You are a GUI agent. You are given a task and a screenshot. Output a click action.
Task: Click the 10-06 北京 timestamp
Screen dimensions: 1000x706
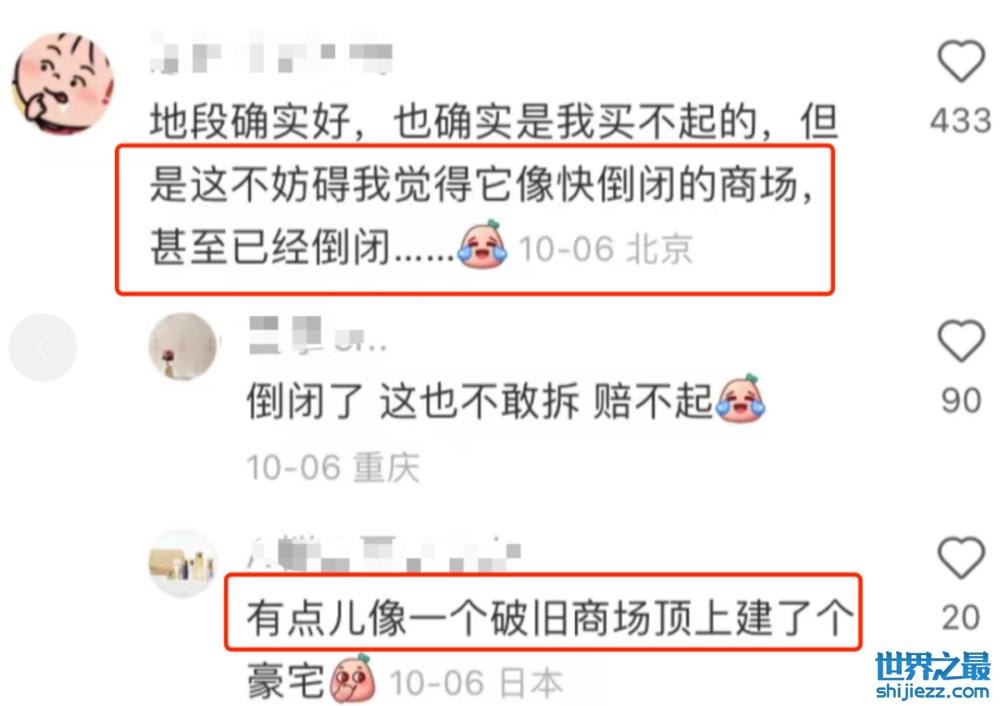pos(605,248)
